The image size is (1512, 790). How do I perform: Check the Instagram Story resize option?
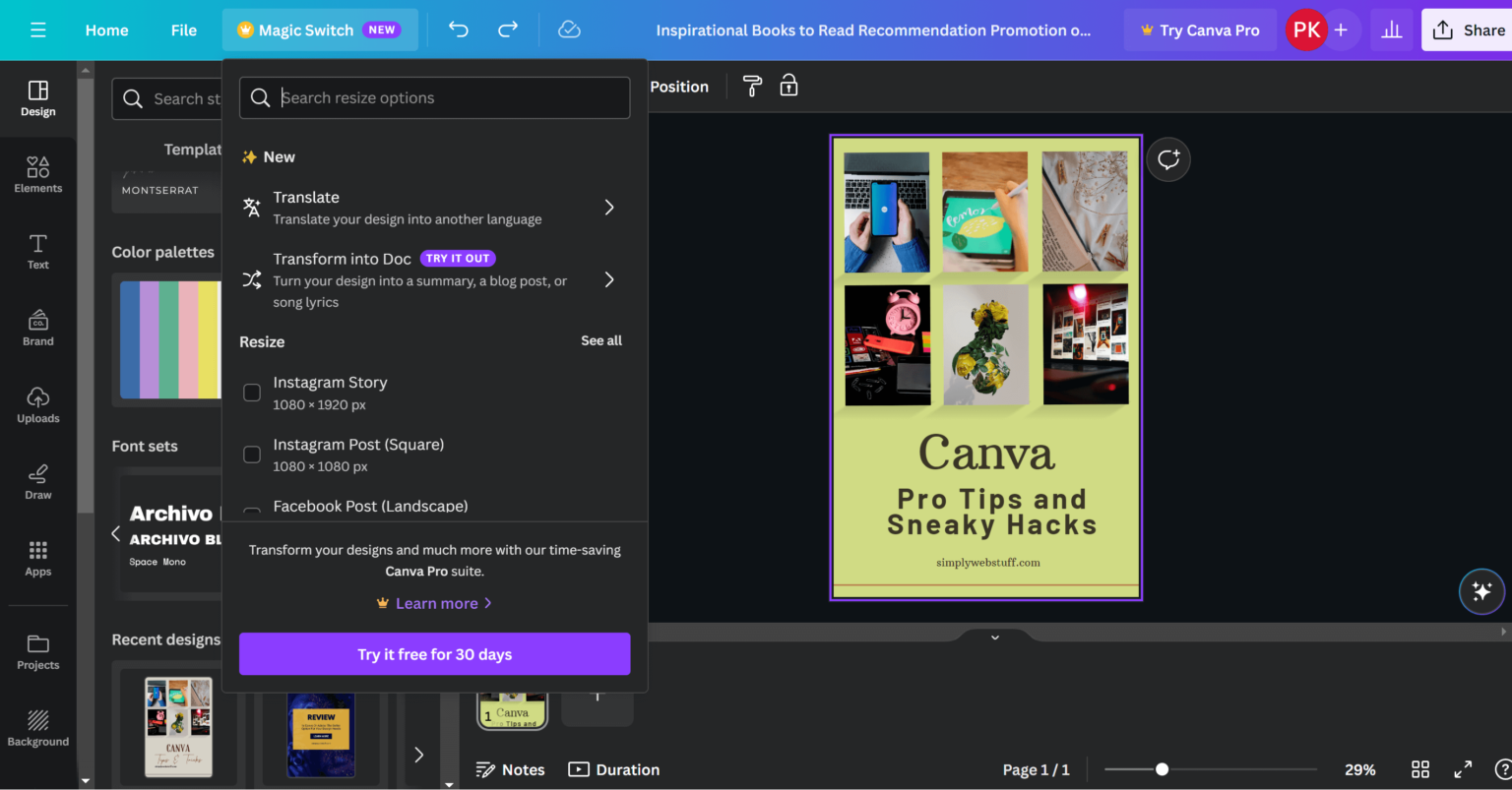click(252, 392)
